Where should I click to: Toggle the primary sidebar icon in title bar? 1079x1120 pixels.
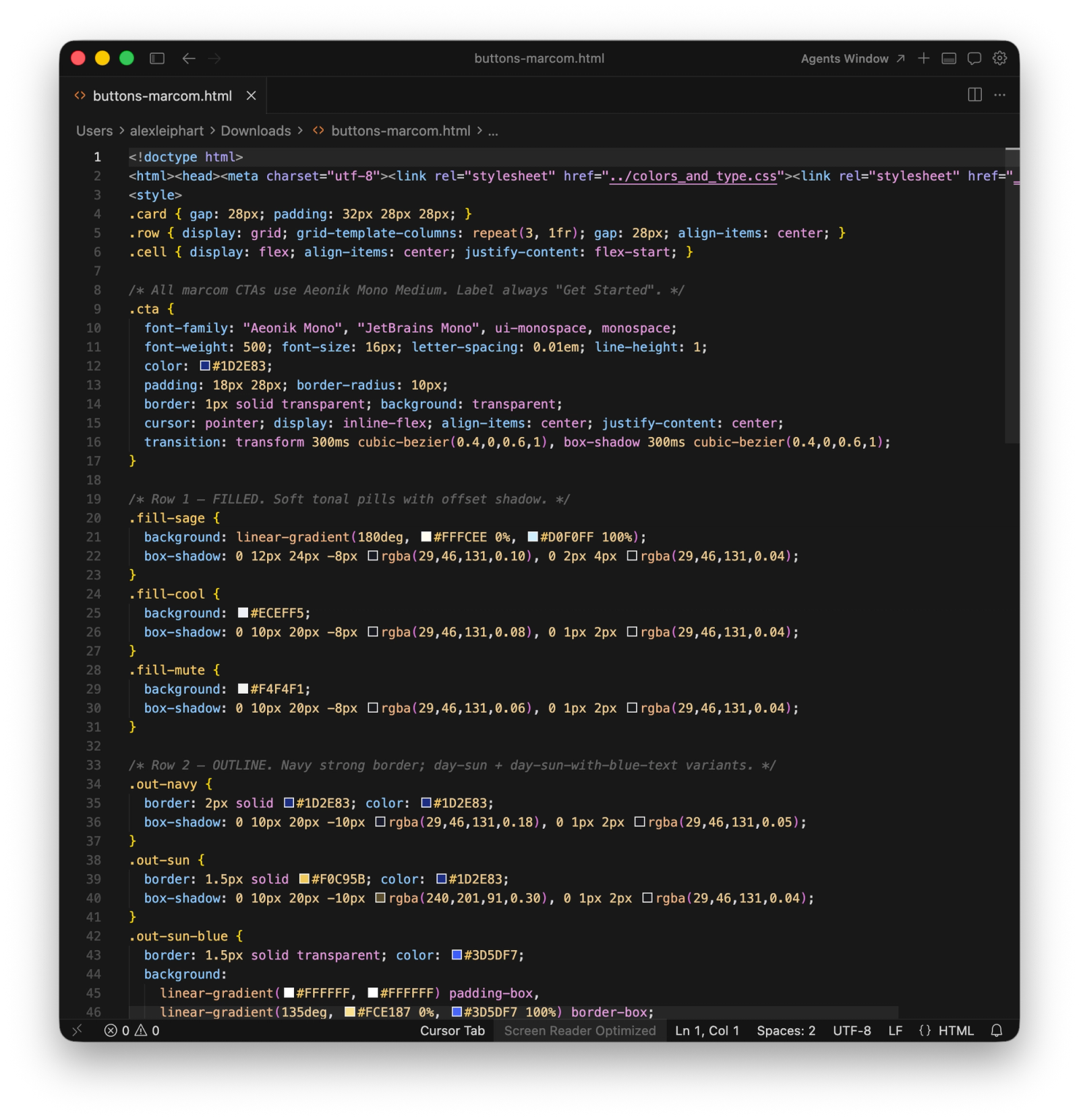click(157, 59)
